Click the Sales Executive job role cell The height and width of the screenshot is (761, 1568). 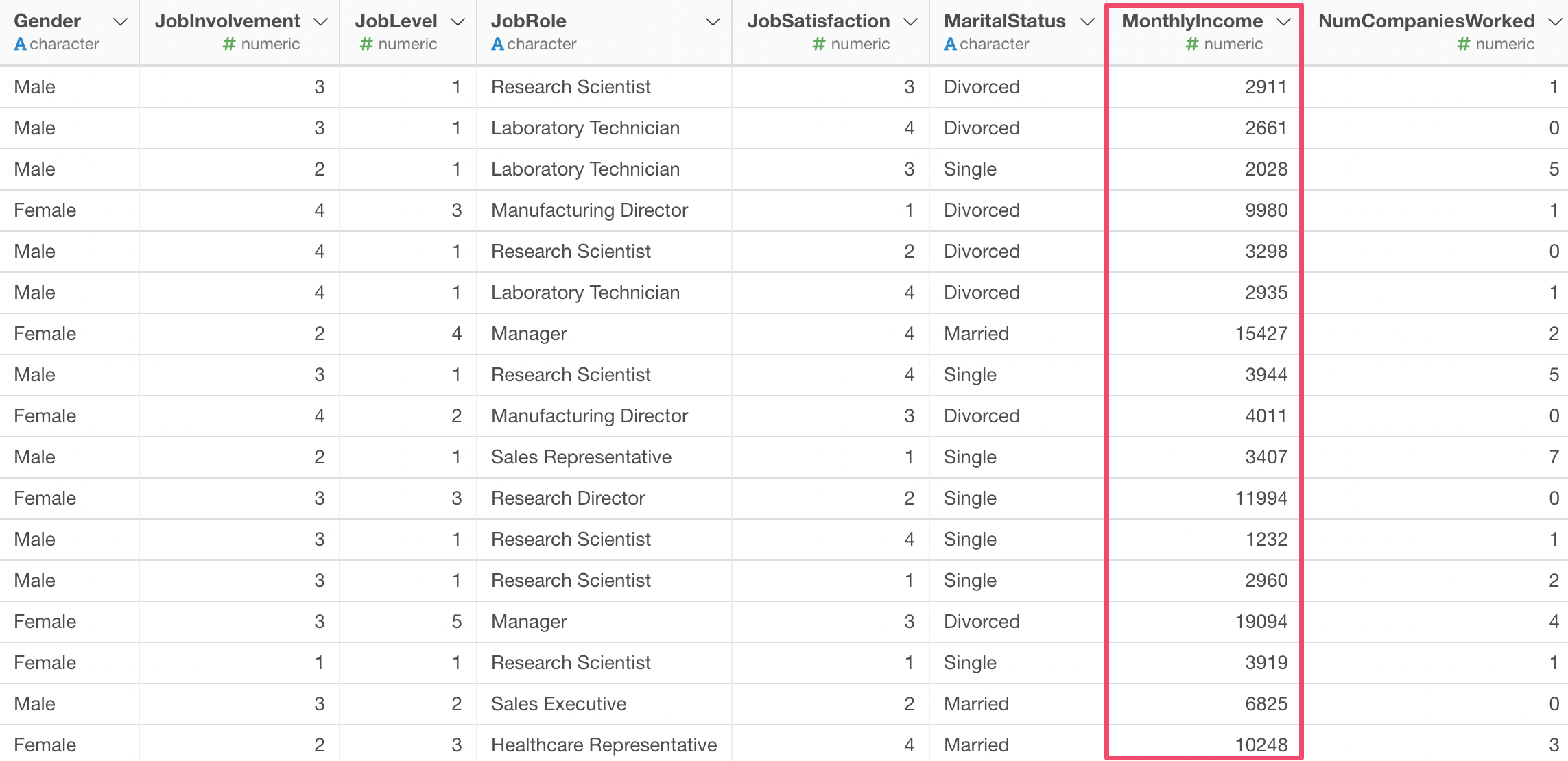[x=558, y=704]
